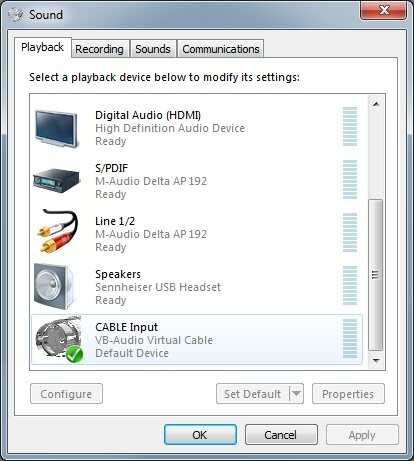The height and width of the screenshot is (461, 414).
Task: Confirm with the OK button
Action: [200, 435]
